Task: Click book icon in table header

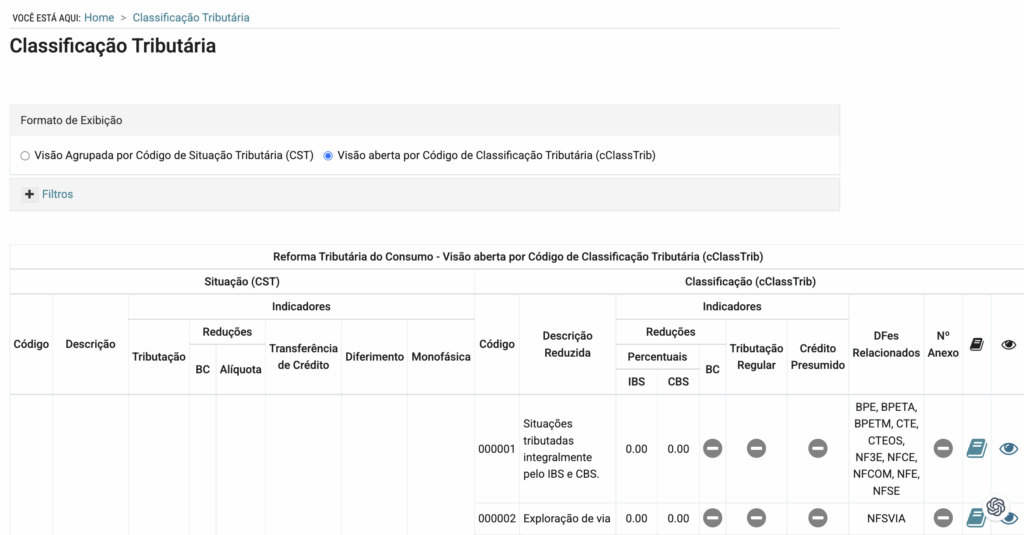Action: tap(977, 344)
